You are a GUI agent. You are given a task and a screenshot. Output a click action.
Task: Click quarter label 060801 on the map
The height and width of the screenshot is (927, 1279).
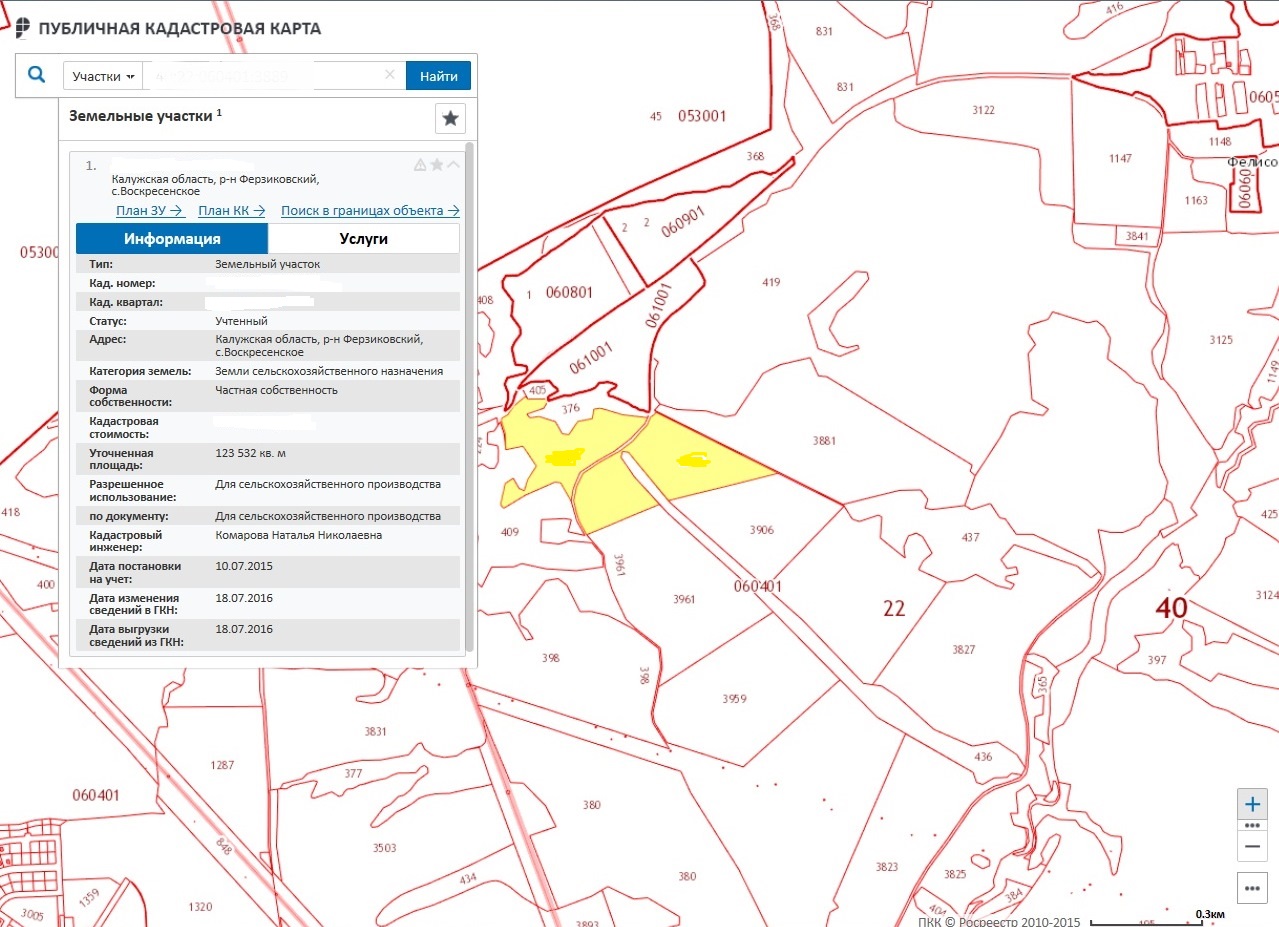[569, 293]
